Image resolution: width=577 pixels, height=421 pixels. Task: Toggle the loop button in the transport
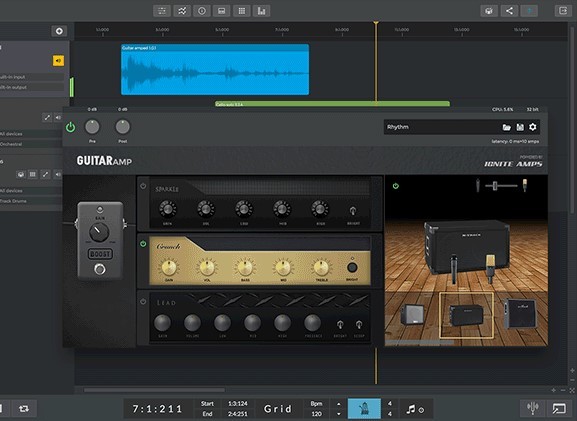click(24, 408)
